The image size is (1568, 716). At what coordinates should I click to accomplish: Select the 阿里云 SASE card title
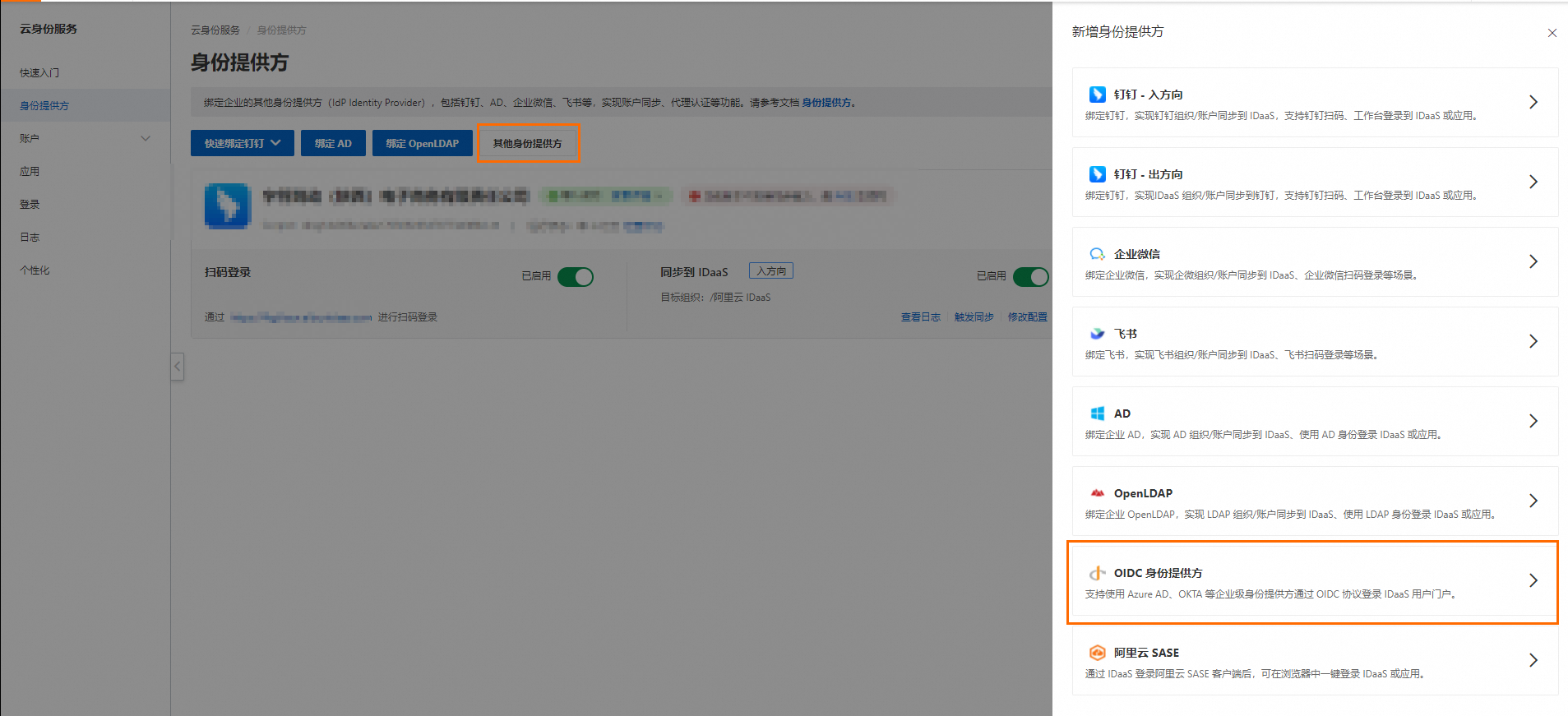pos(1146,653)
